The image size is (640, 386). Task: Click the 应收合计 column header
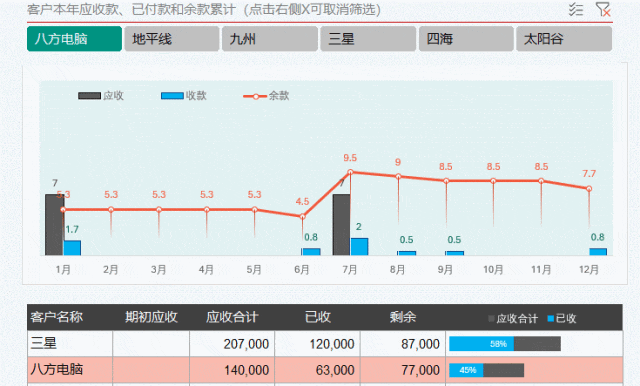pos(232,317)
